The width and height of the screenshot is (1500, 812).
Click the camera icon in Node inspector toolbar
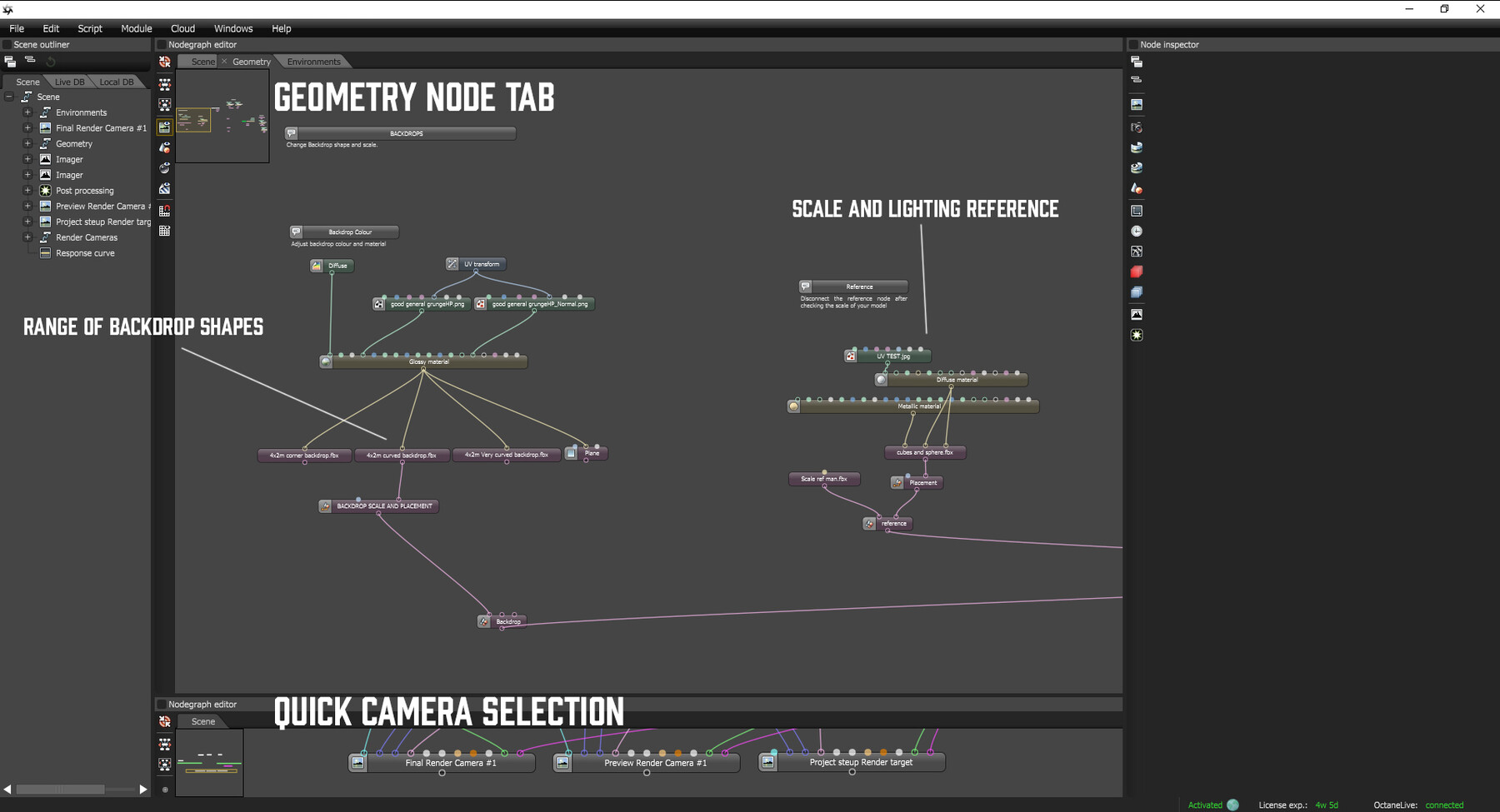[x=1137, y=127]
